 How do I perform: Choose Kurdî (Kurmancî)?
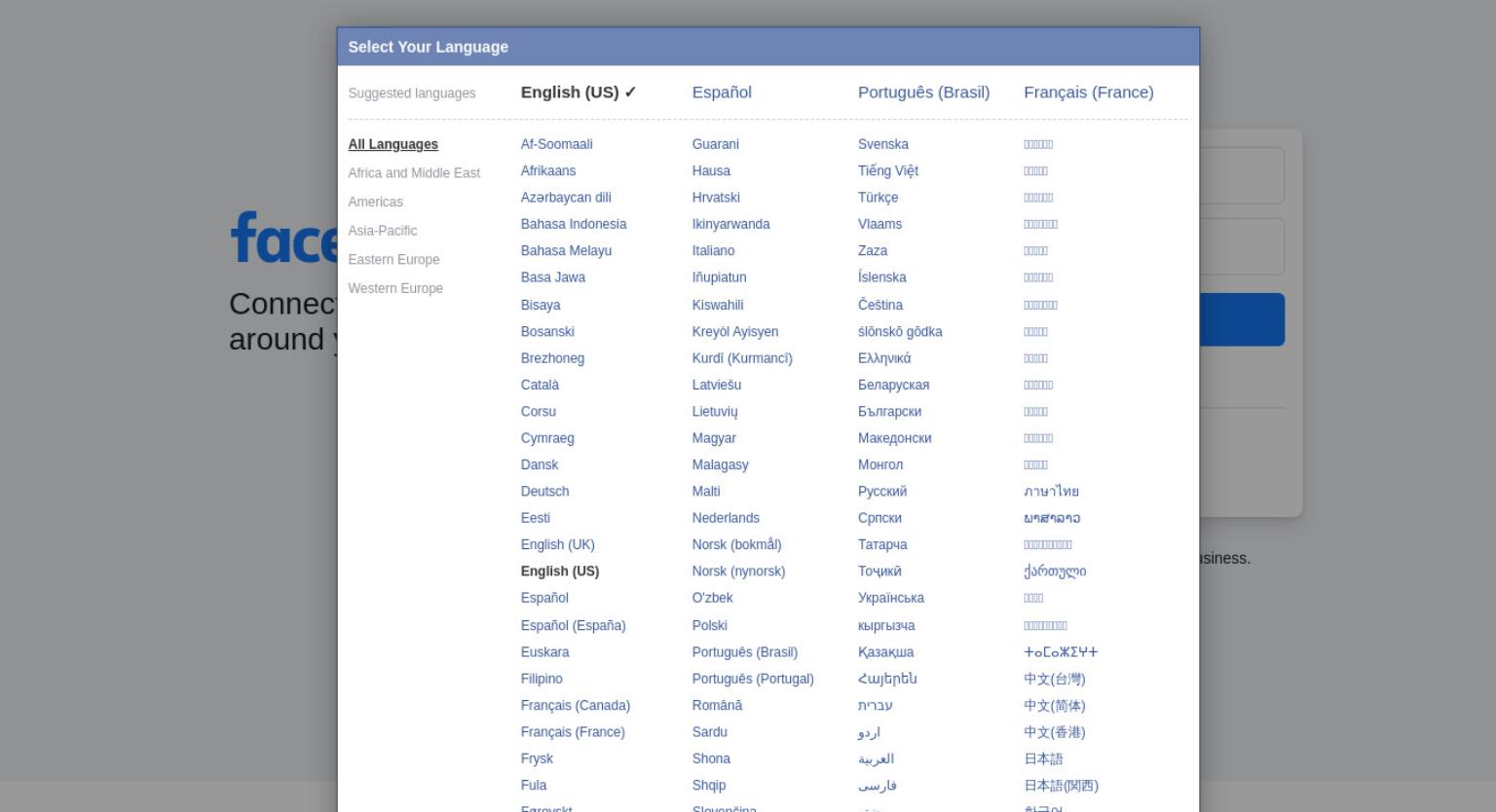click(x=742, y=358)
